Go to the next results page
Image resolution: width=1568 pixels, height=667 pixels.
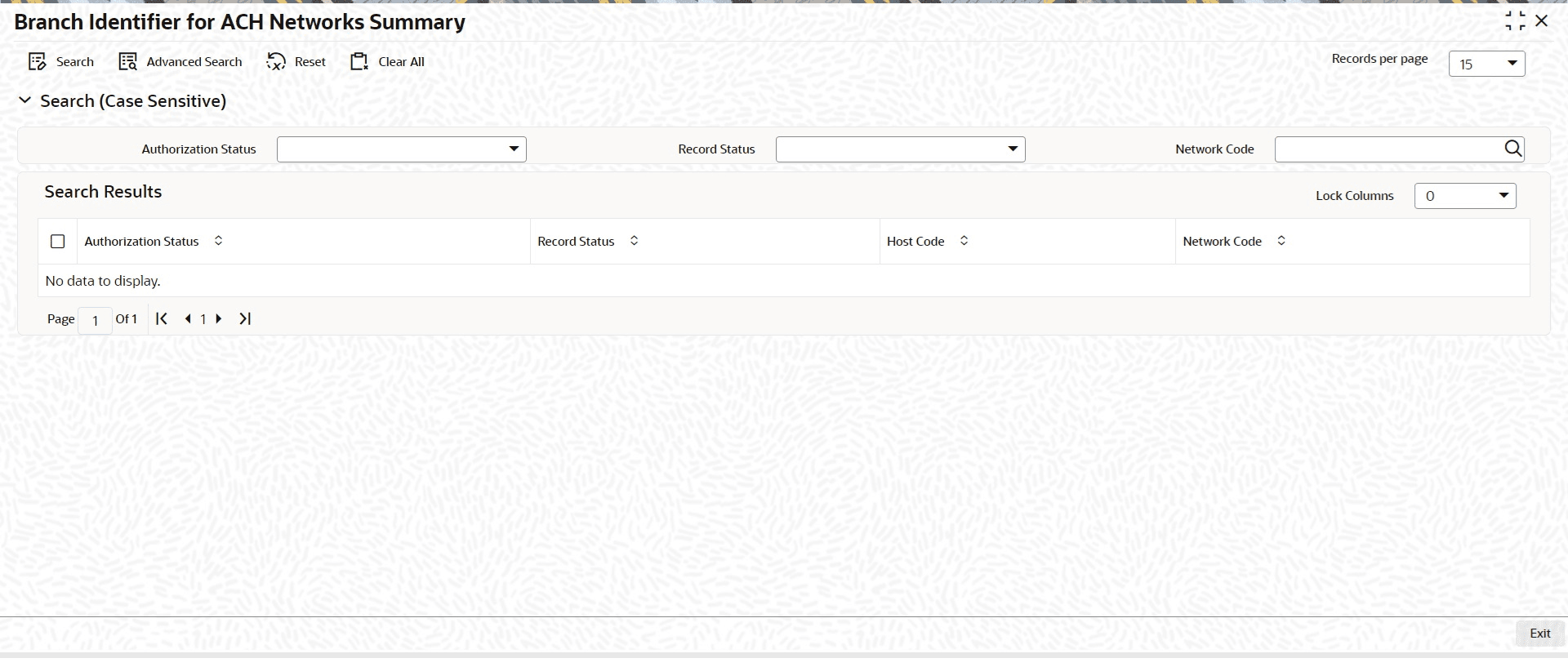(x=219, y=319)
